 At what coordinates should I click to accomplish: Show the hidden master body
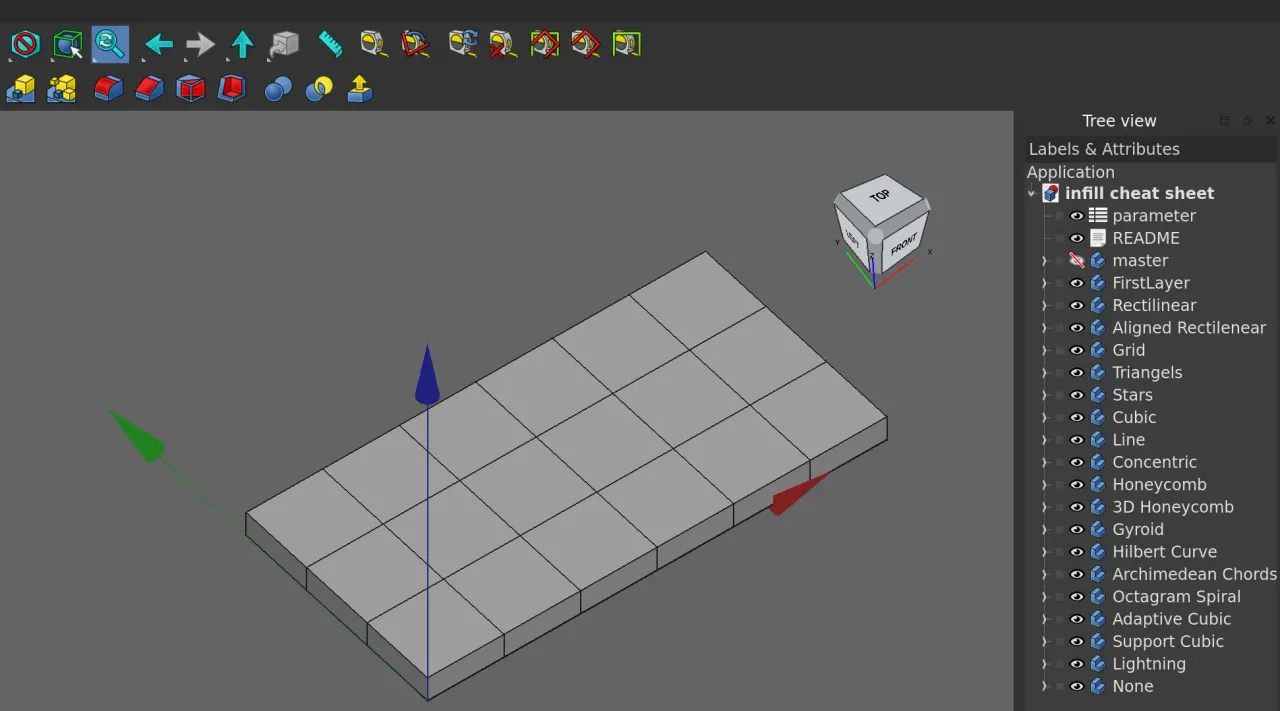1077,260
